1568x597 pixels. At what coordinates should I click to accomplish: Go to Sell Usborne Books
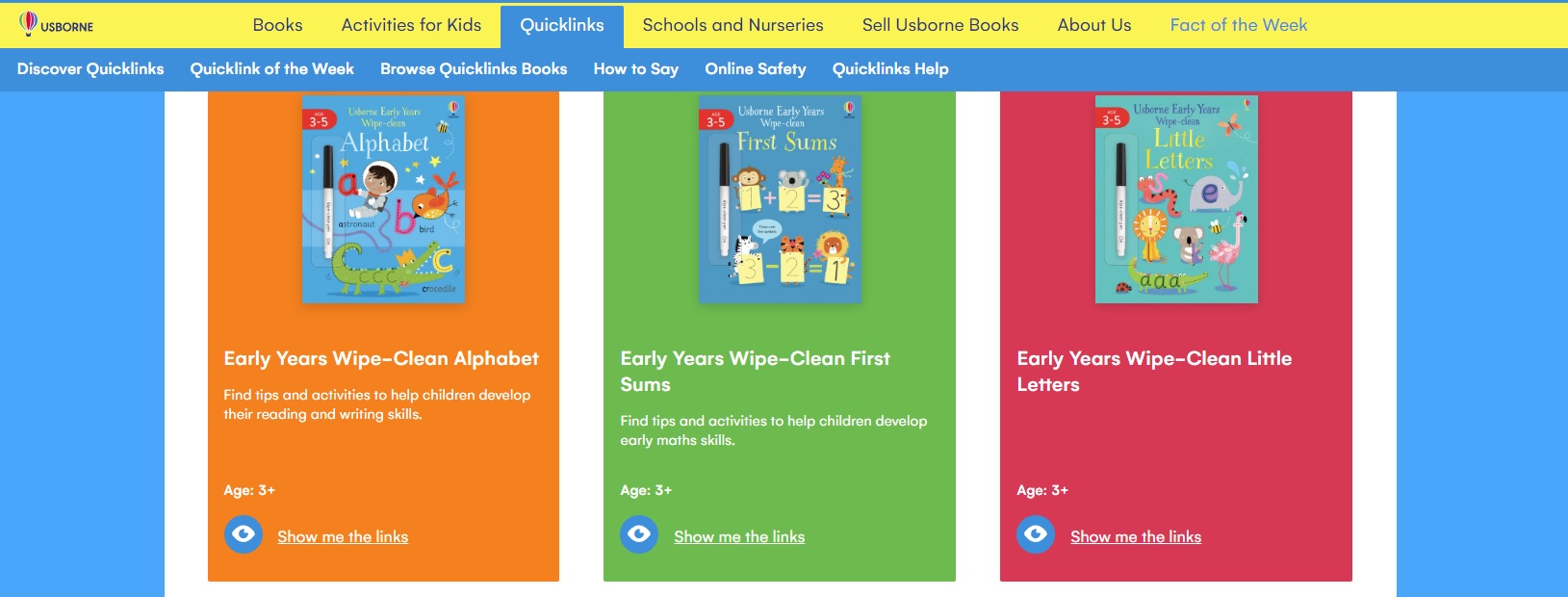tap(940, 25)
